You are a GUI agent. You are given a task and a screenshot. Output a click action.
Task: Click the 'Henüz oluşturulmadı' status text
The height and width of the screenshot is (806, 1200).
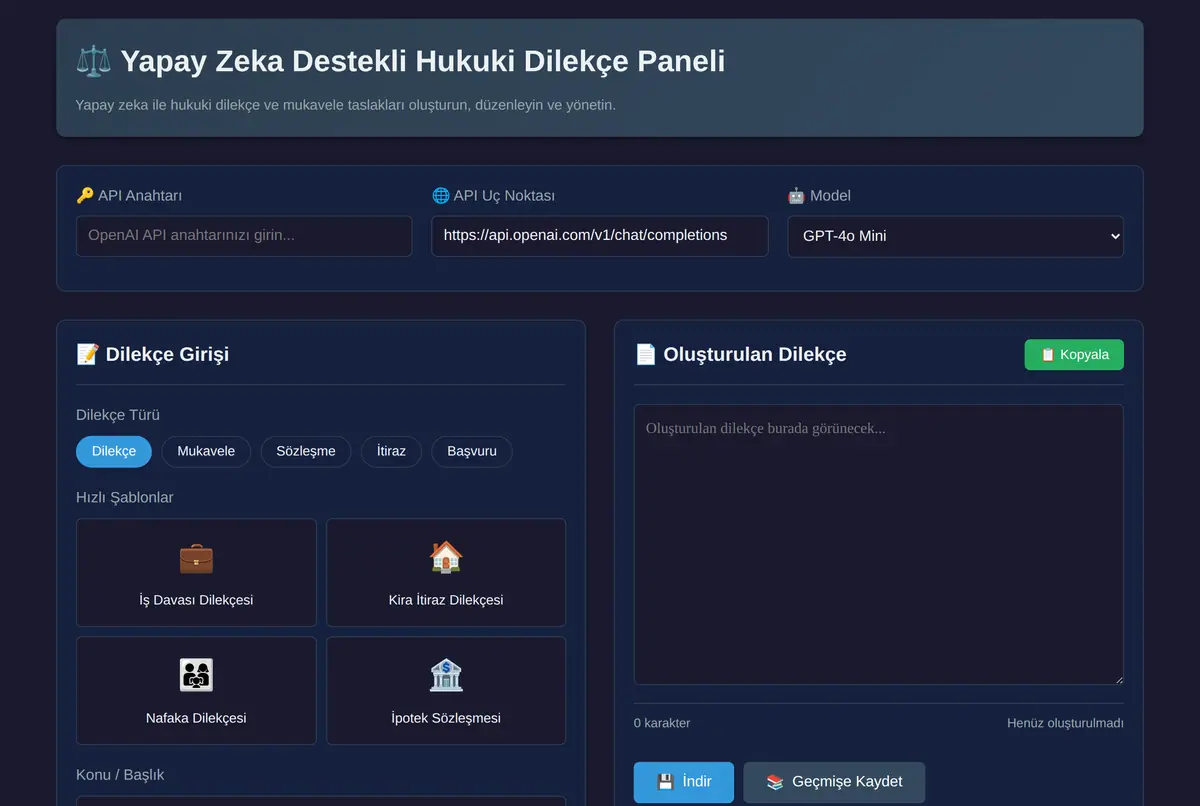click(1065, 723)
